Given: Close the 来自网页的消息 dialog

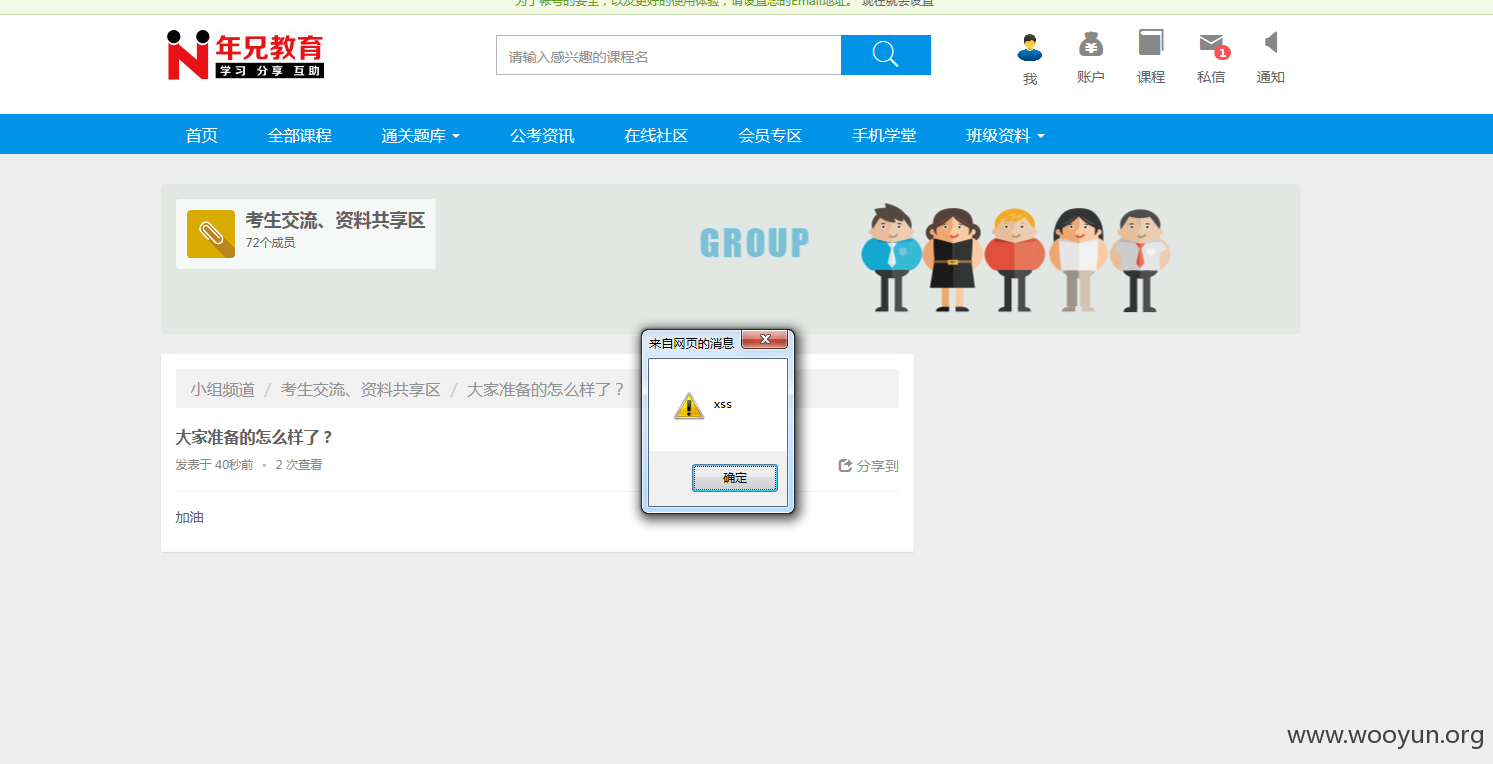Looking at the screenshot, I should click(765, 340).
